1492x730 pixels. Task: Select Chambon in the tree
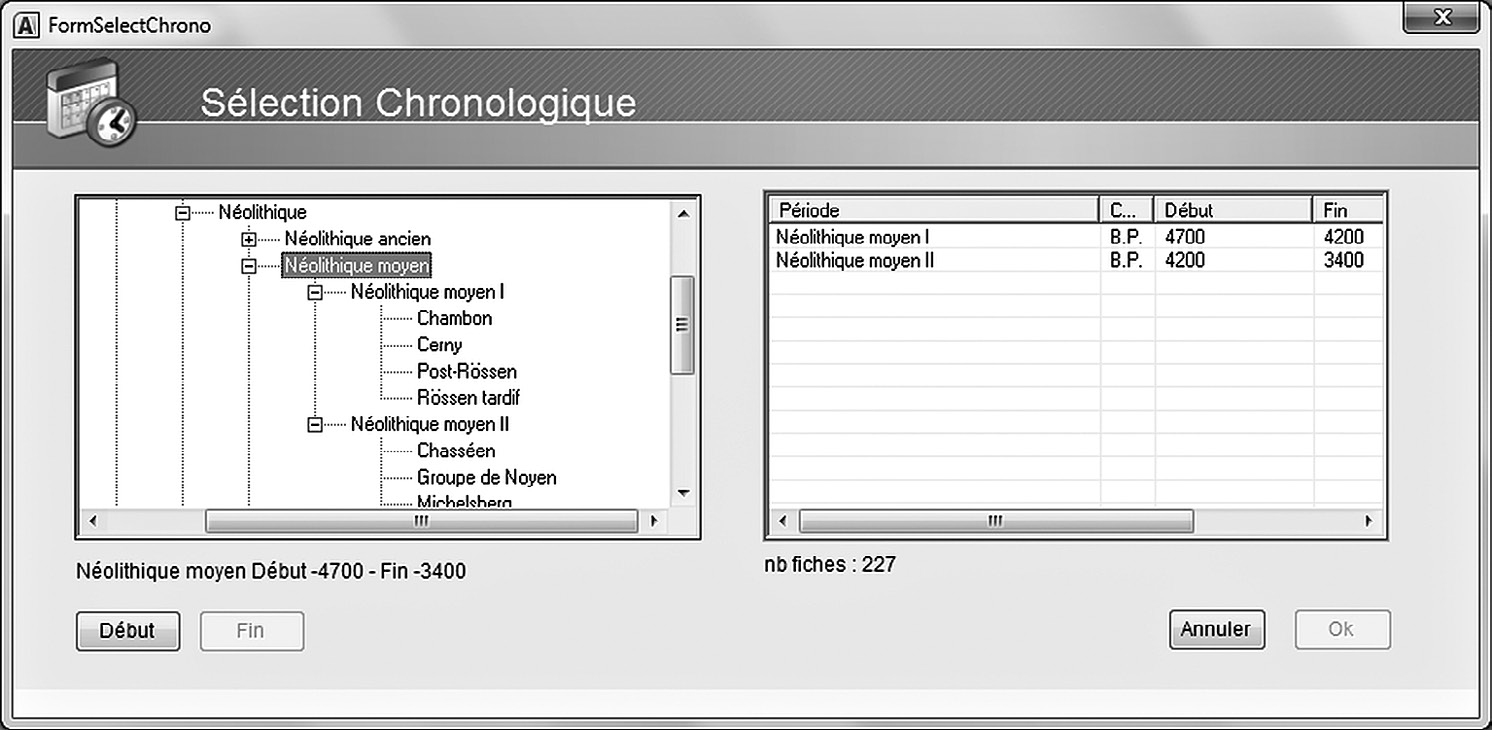455,318
